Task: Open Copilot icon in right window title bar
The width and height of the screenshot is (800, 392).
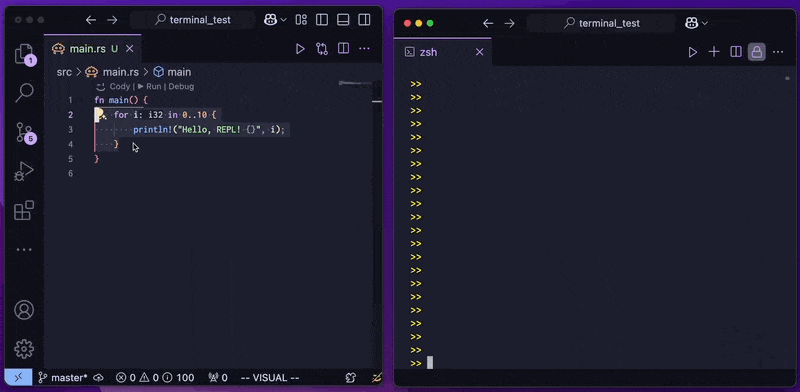Action: (x=691, y=23)
